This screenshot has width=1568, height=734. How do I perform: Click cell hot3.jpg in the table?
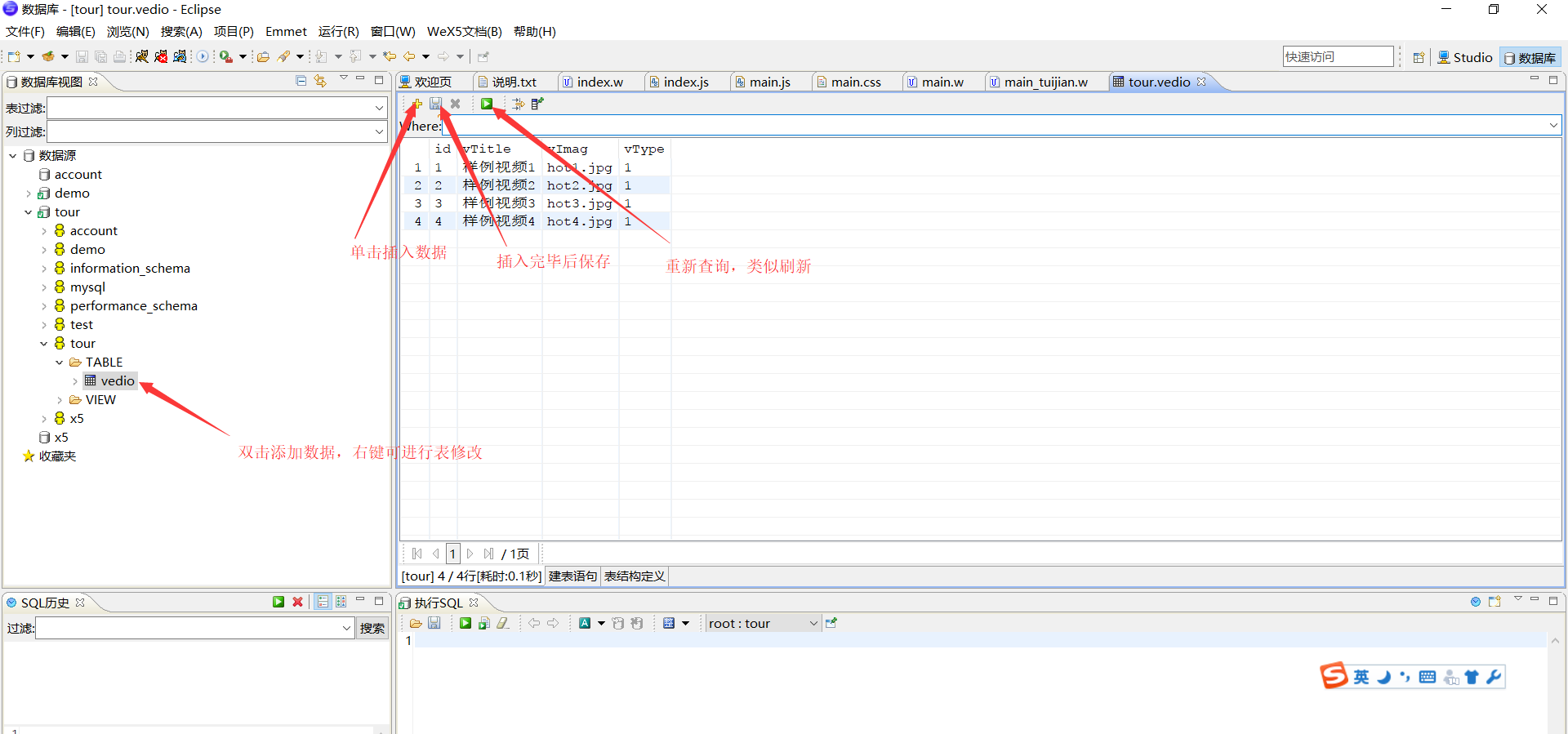[579, 203]
